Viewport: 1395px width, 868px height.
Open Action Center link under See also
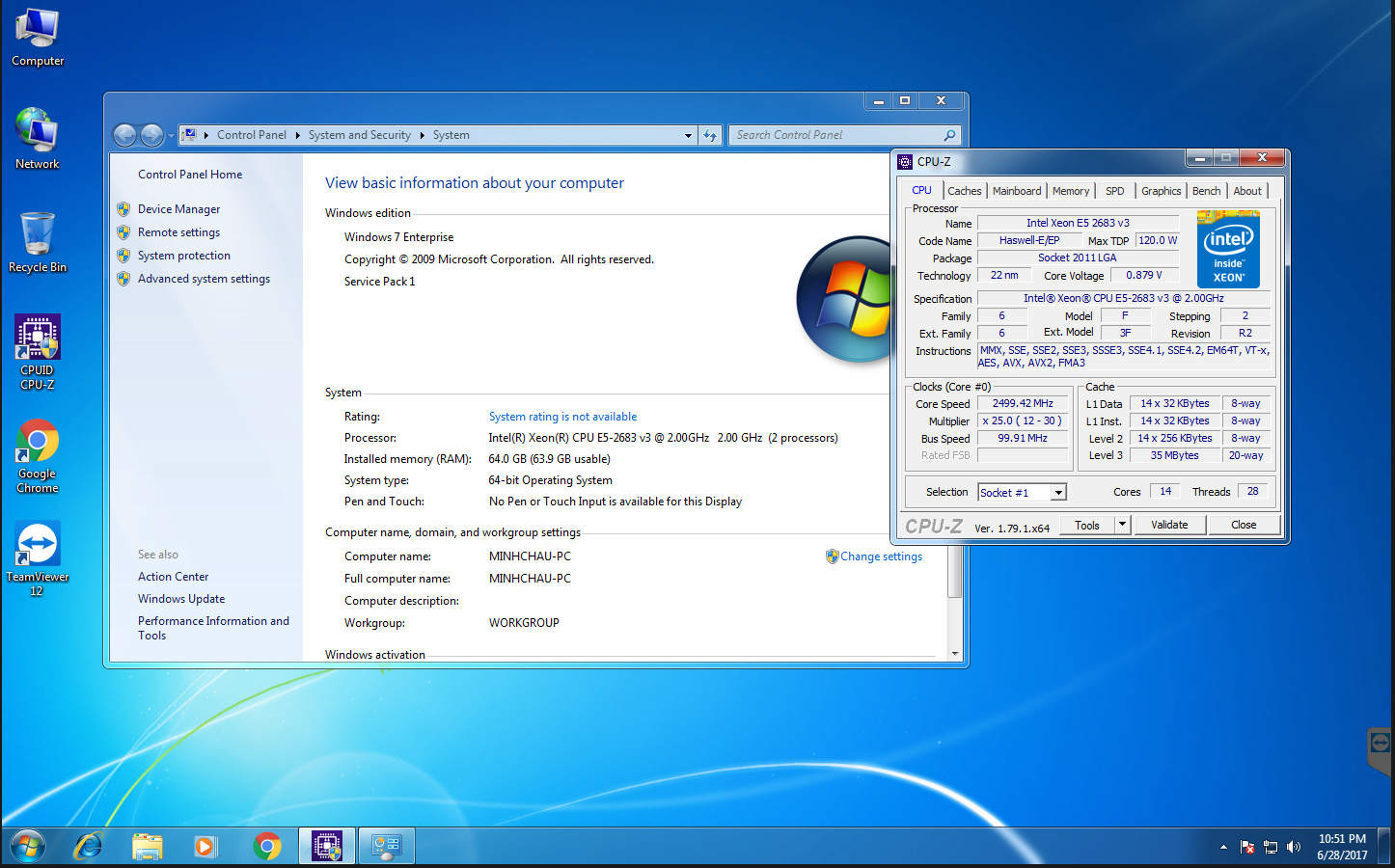(x=173, y=577)
